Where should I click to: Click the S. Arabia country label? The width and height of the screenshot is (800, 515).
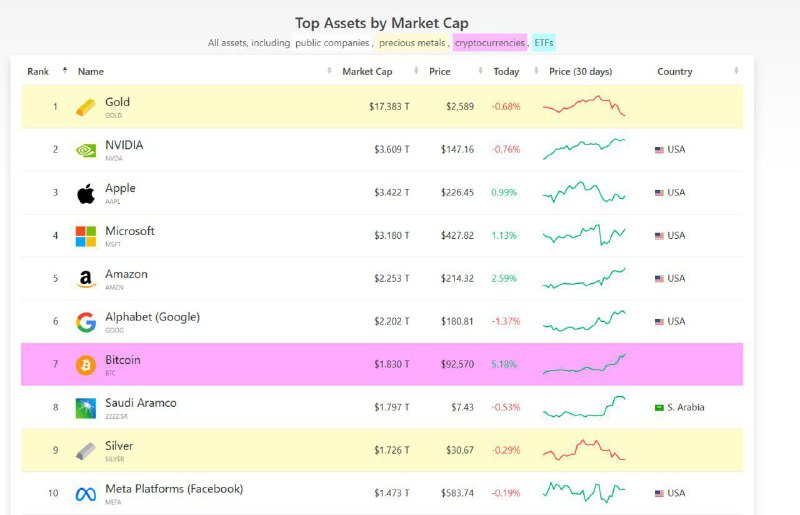click(x=686, y=407)
